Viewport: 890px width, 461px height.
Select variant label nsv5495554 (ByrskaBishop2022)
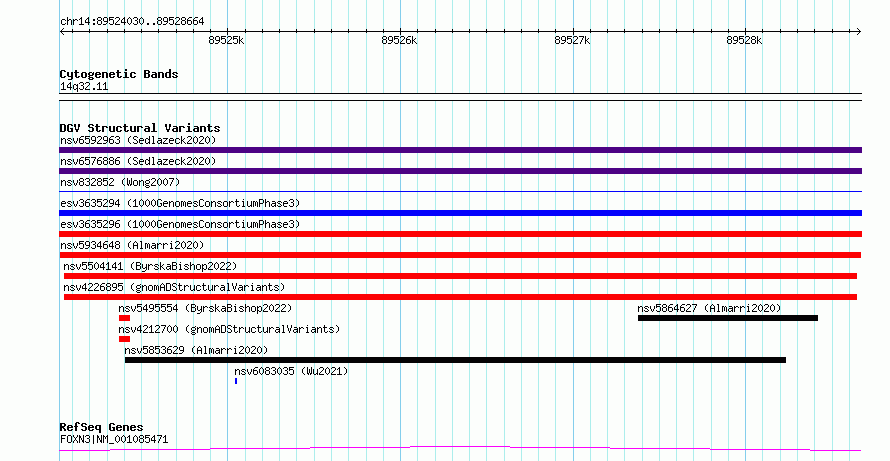pyautogui.click(x=205, y=308)
